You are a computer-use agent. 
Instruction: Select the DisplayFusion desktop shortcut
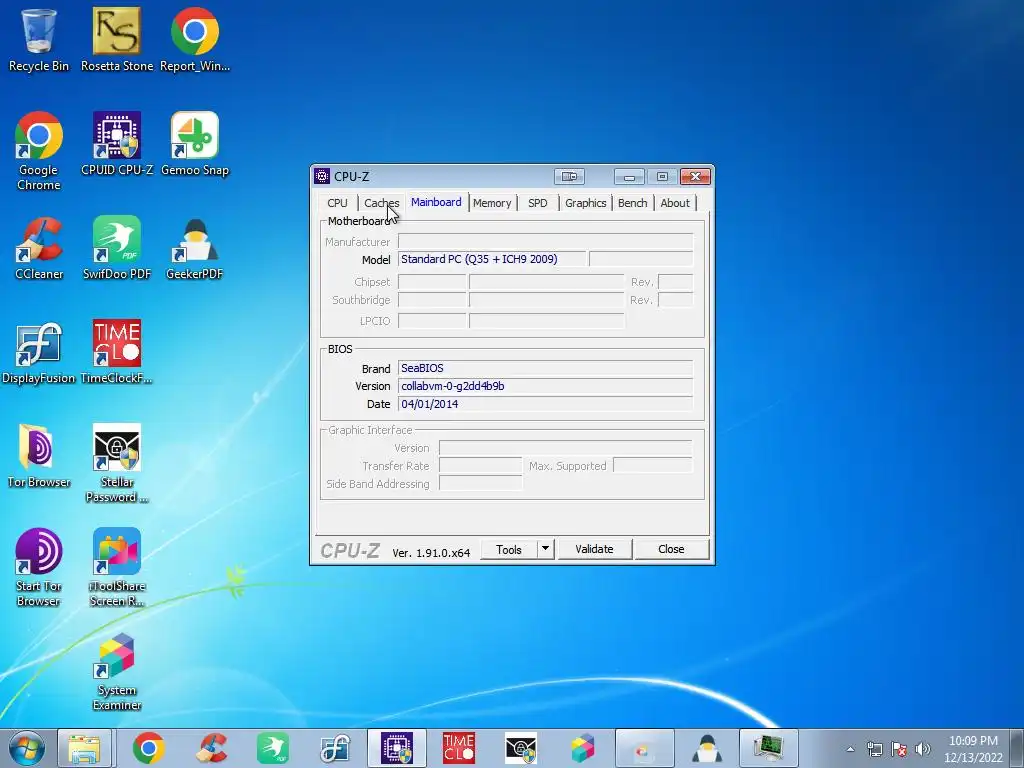pos(39,353)
